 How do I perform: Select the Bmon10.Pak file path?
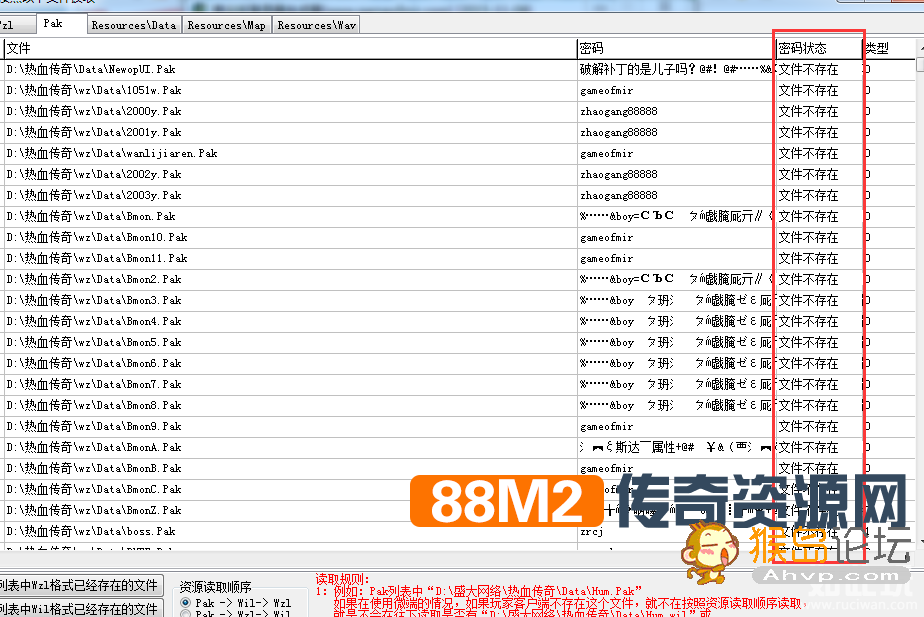(97, 237)
